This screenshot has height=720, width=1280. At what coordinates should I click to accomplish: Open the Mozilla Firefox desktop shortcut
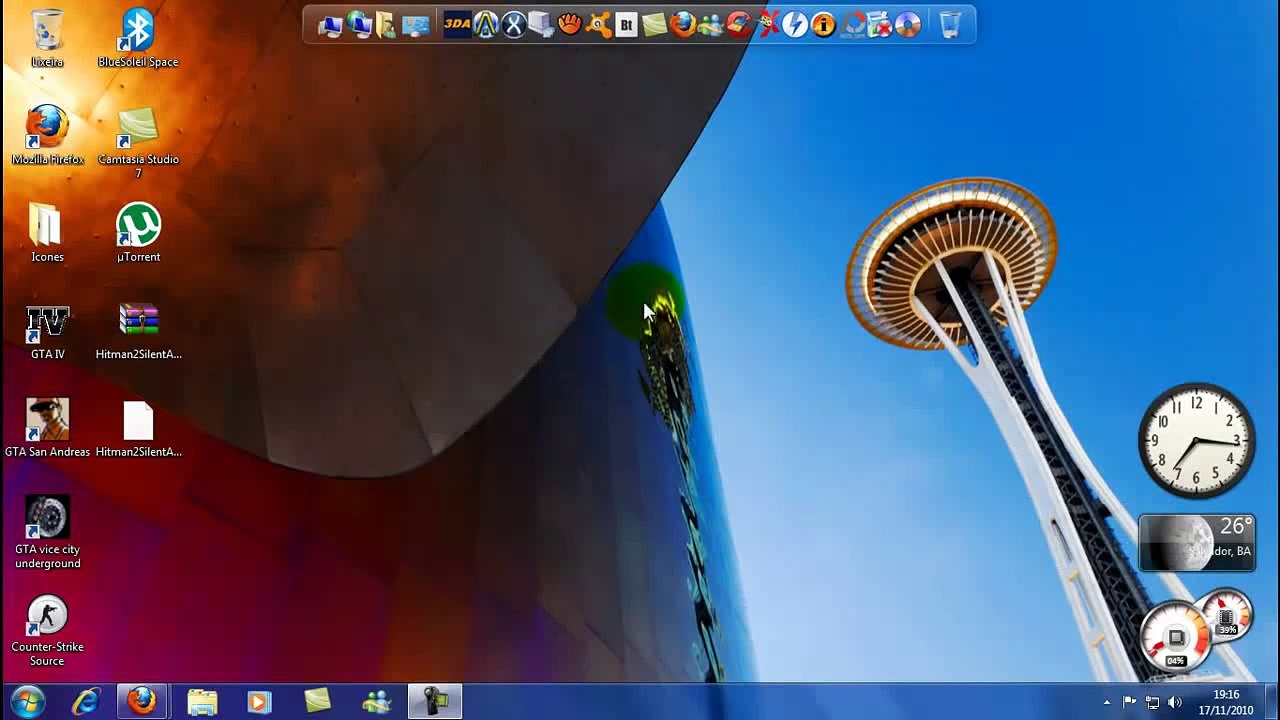(47, 135)
